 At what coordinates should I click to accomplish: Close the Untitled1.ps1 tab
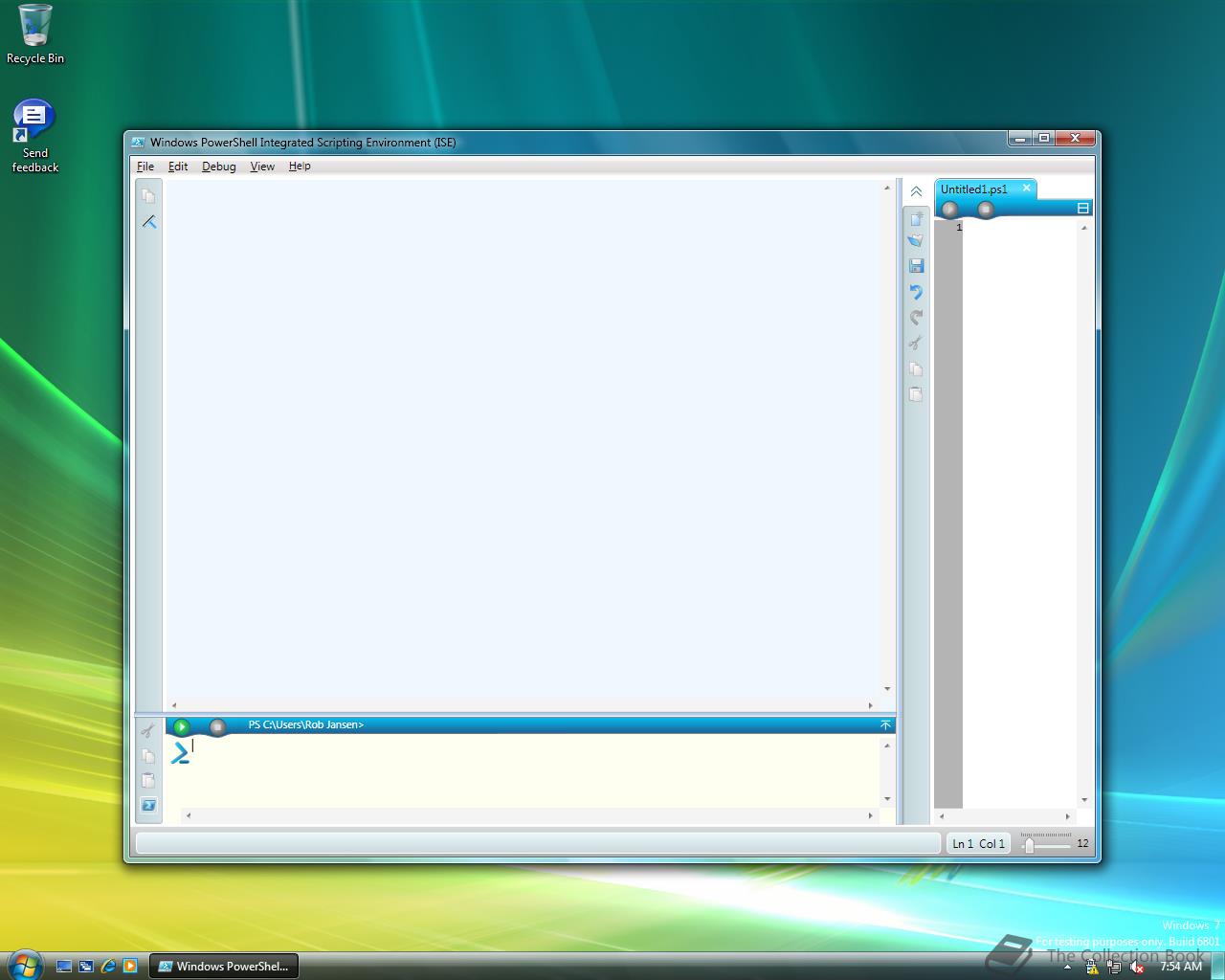pyautogui.click(x=1026, y=189)
